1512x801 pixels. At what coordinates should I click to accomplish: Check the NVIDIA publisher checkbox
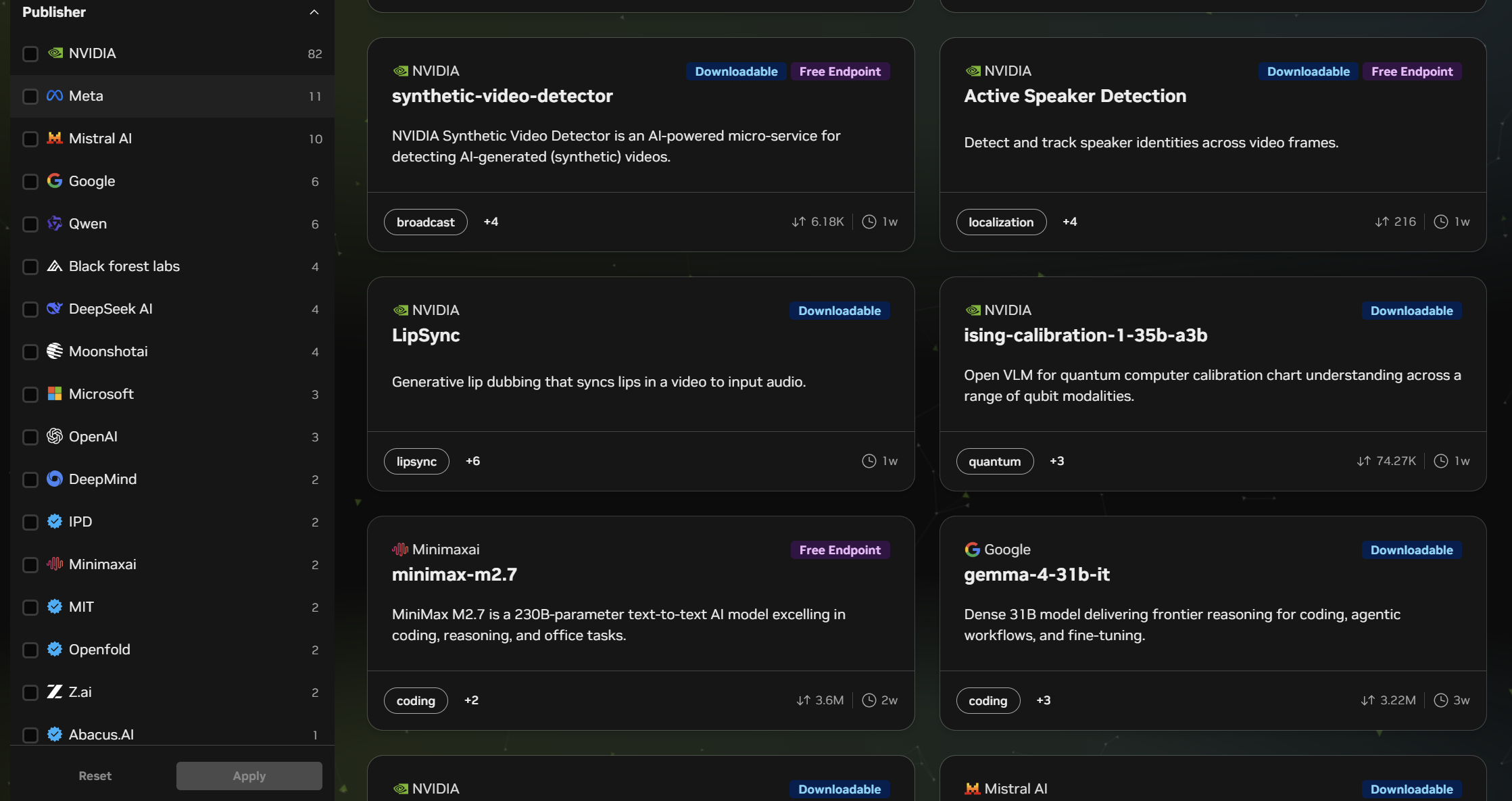(30, 53)
